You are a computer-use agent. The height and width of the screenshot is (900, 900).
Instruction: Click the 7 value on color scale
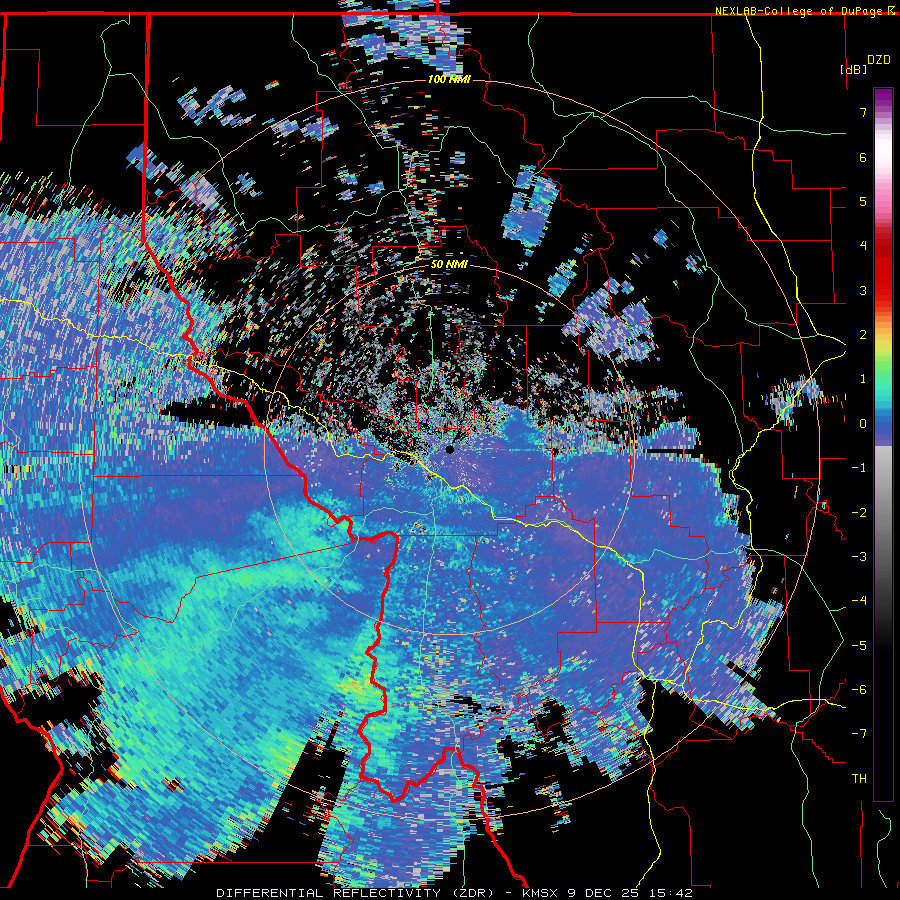(863, 112)
